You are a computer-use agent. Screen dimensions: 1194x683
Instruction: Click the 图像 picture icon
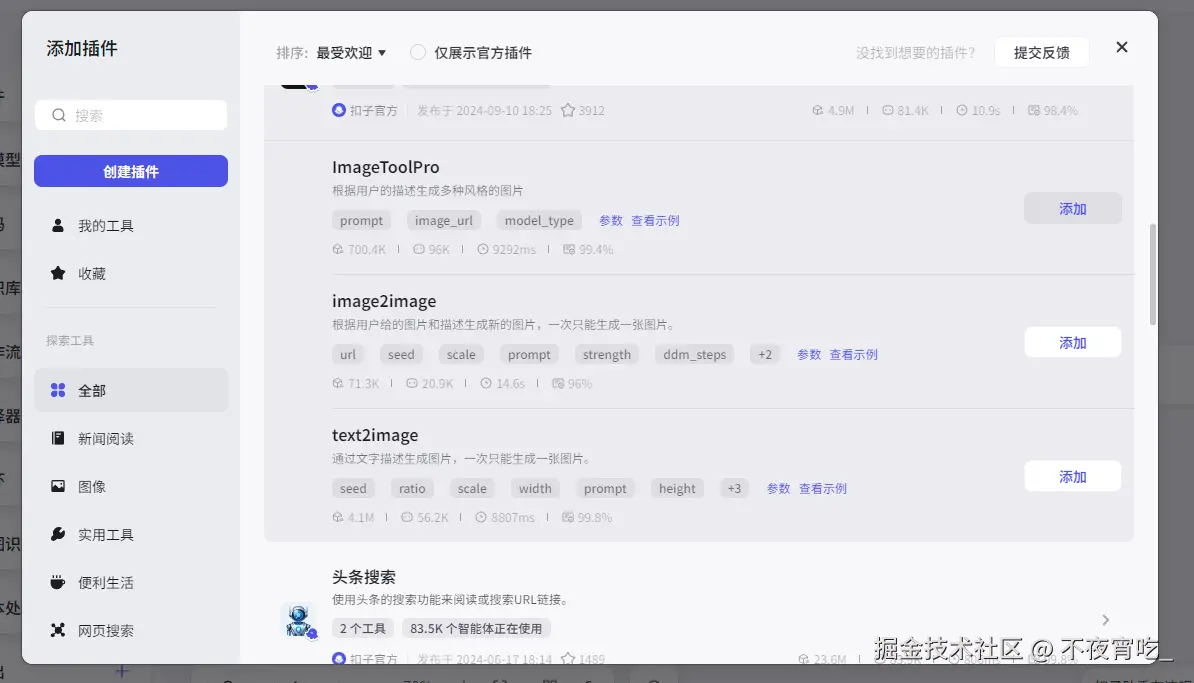(58, 486)
